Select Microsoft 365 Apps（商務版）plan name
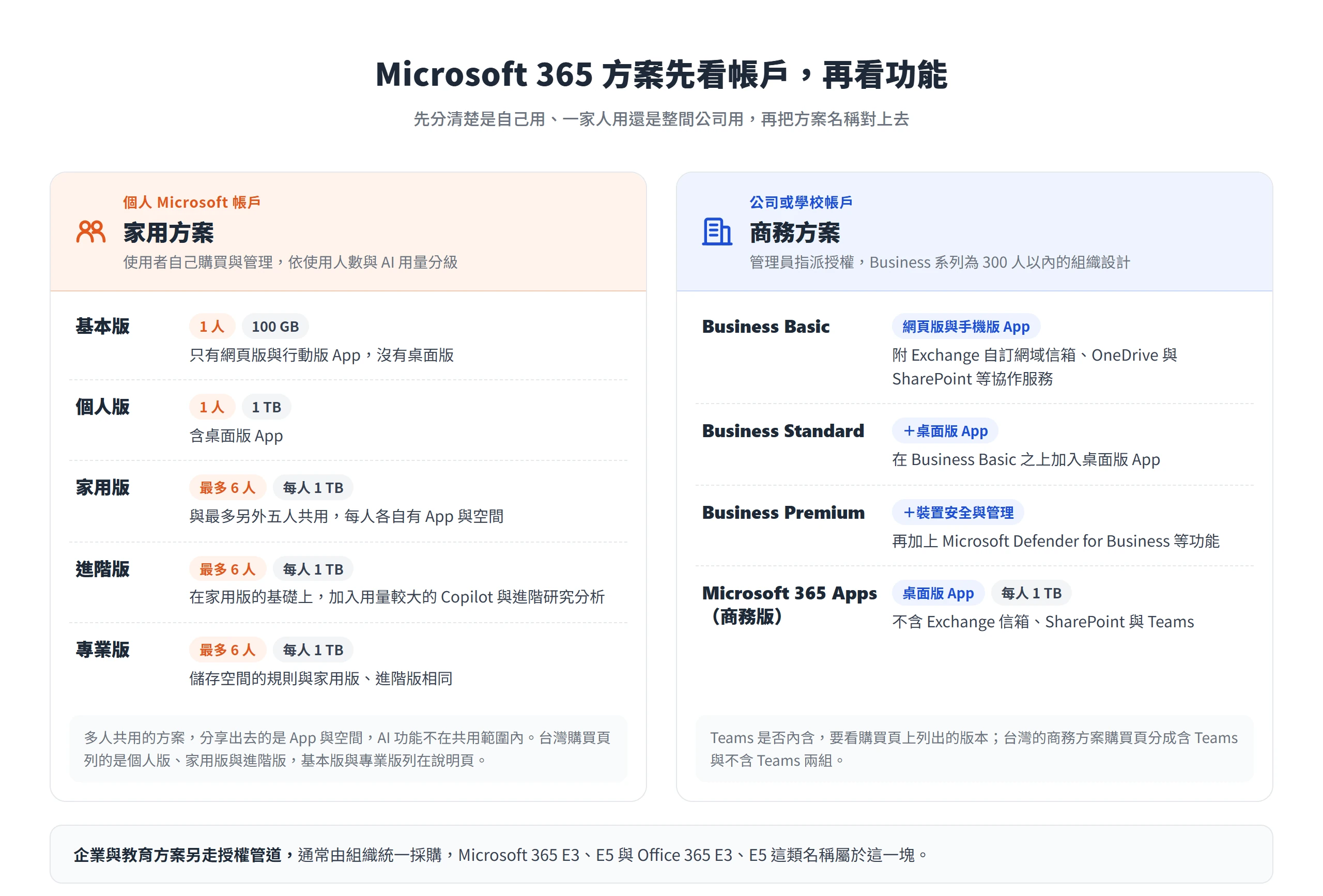This screenshot has height=896, width=1323. [x=789, y=605]
